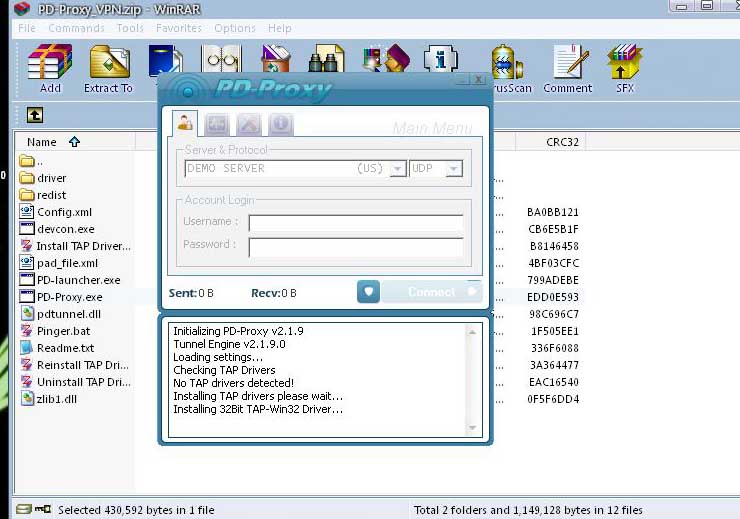Select devcon.exe in the archive
740x519 pixels.
(x=57, y=229)
